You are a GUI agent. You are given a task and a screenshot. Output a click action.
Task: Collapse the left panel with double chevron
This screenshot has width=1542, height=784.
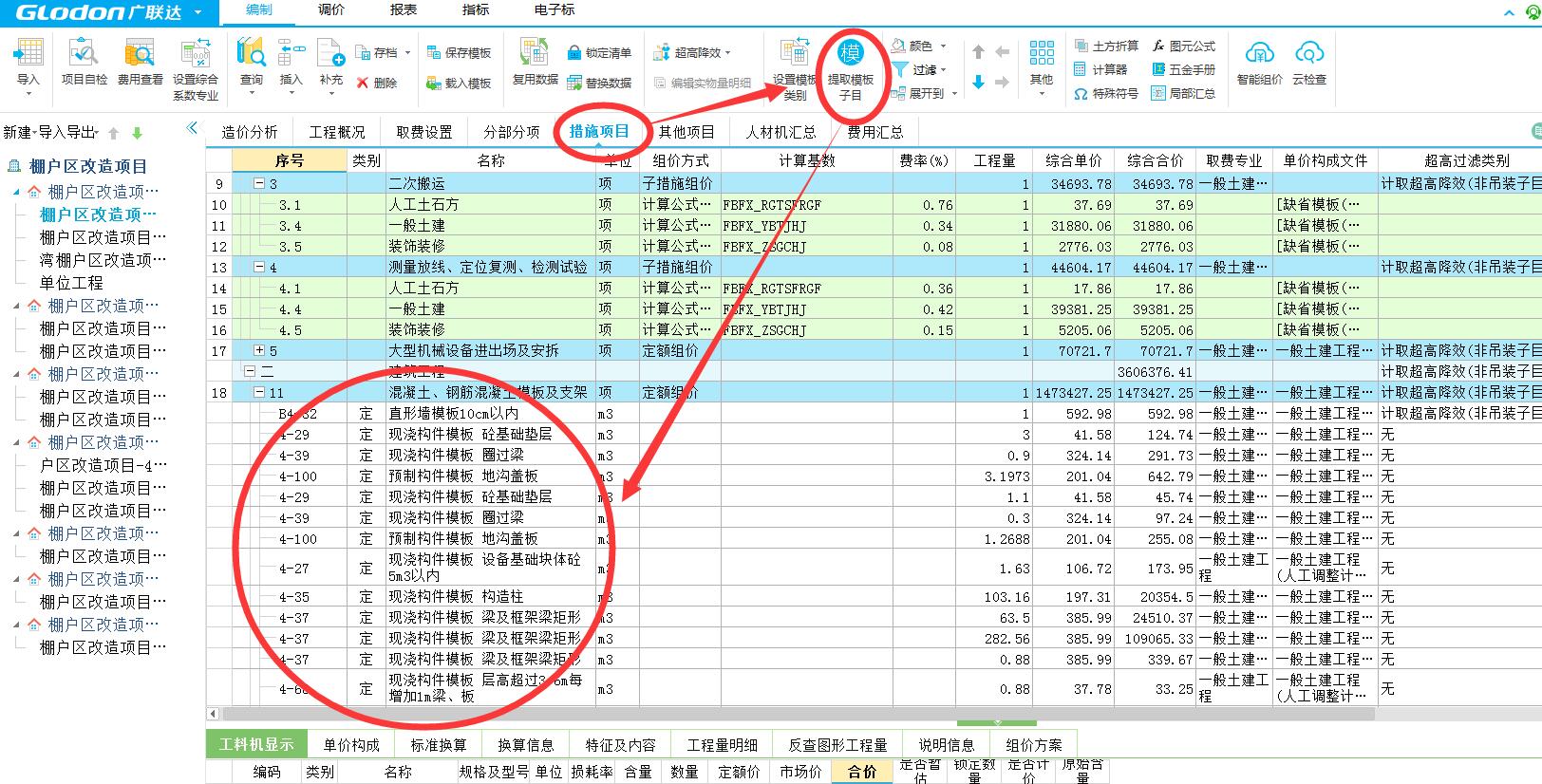point(192,128)
